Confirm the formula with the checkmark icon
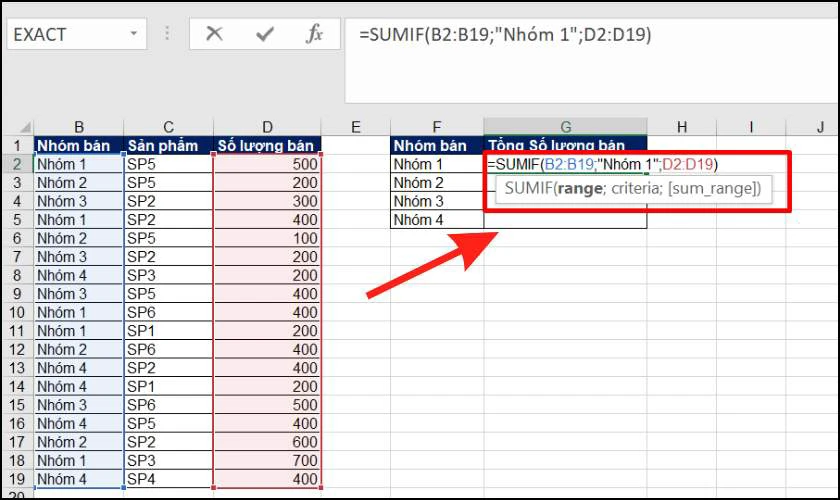Viewport: 840px width, 500px height. pos(265,34)
